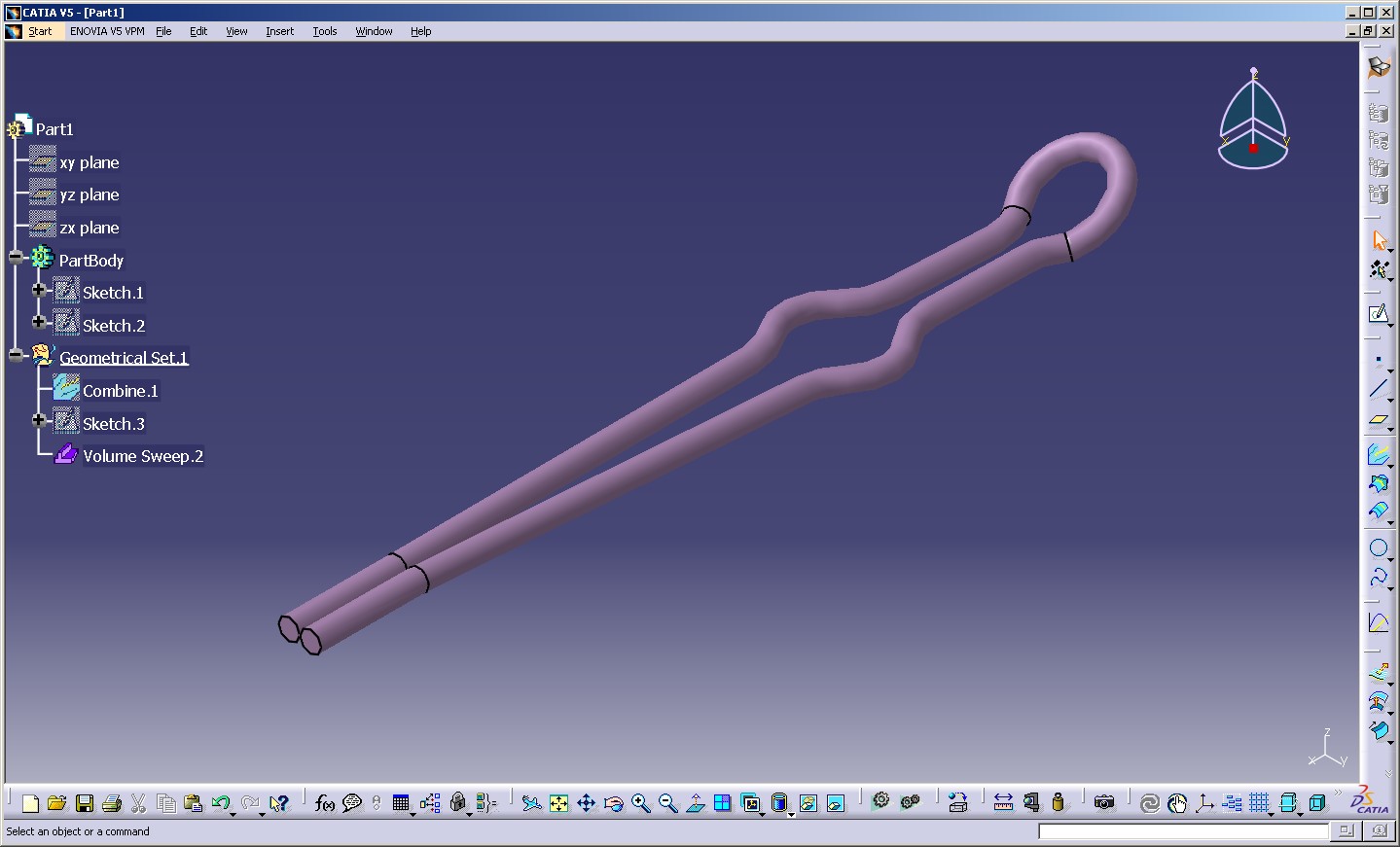Select the Part1 root node

click(x=54, y=129)
